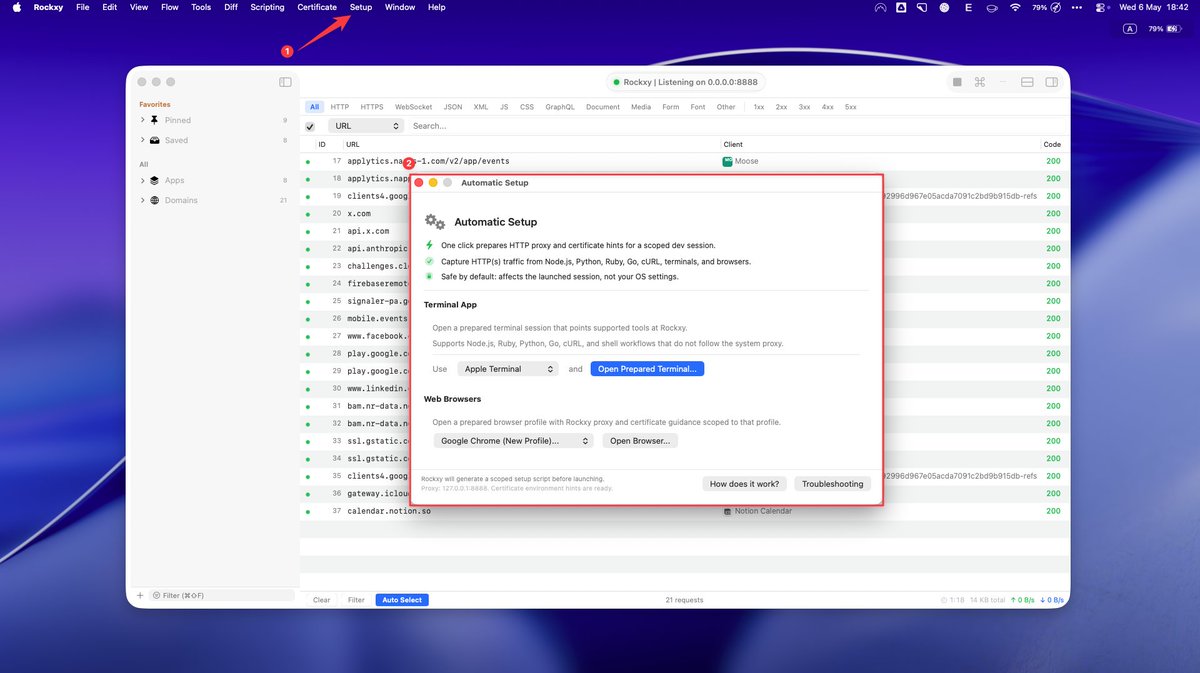Click the Troubleshooting button
Image resolution: width=1200 pixels, height=673 pixels.
coord(832,484)
